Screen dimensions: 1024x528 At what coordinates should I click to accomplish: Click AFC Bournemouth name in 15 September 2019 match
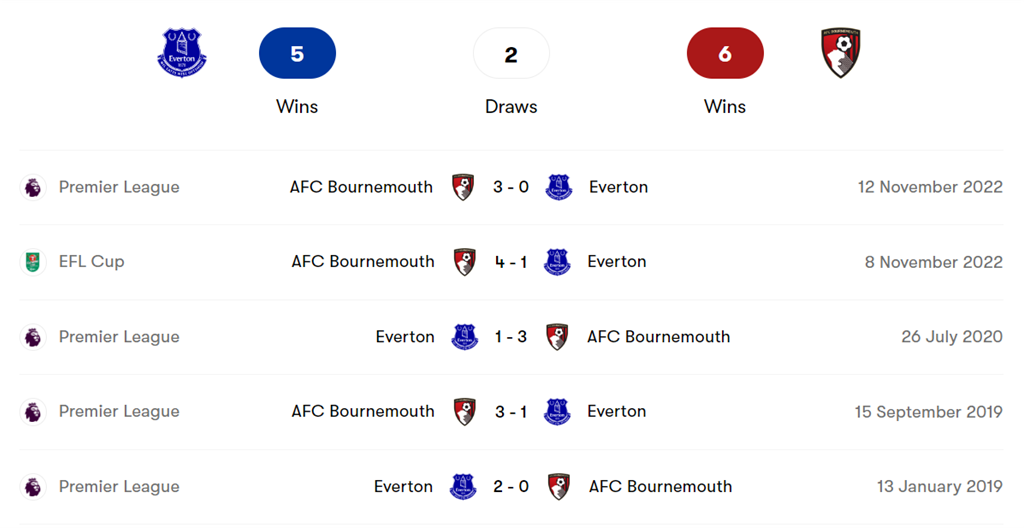point(363,412)
